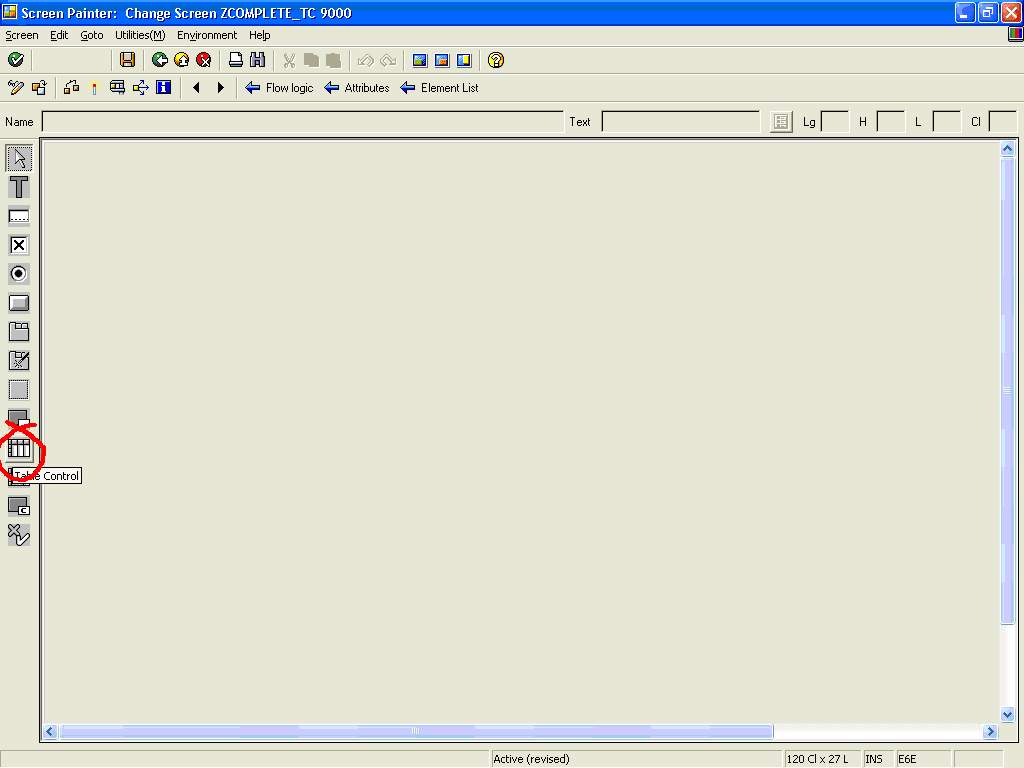1024x768 pixels.
Task: Open the Attributes view
Action: (356, 88)
